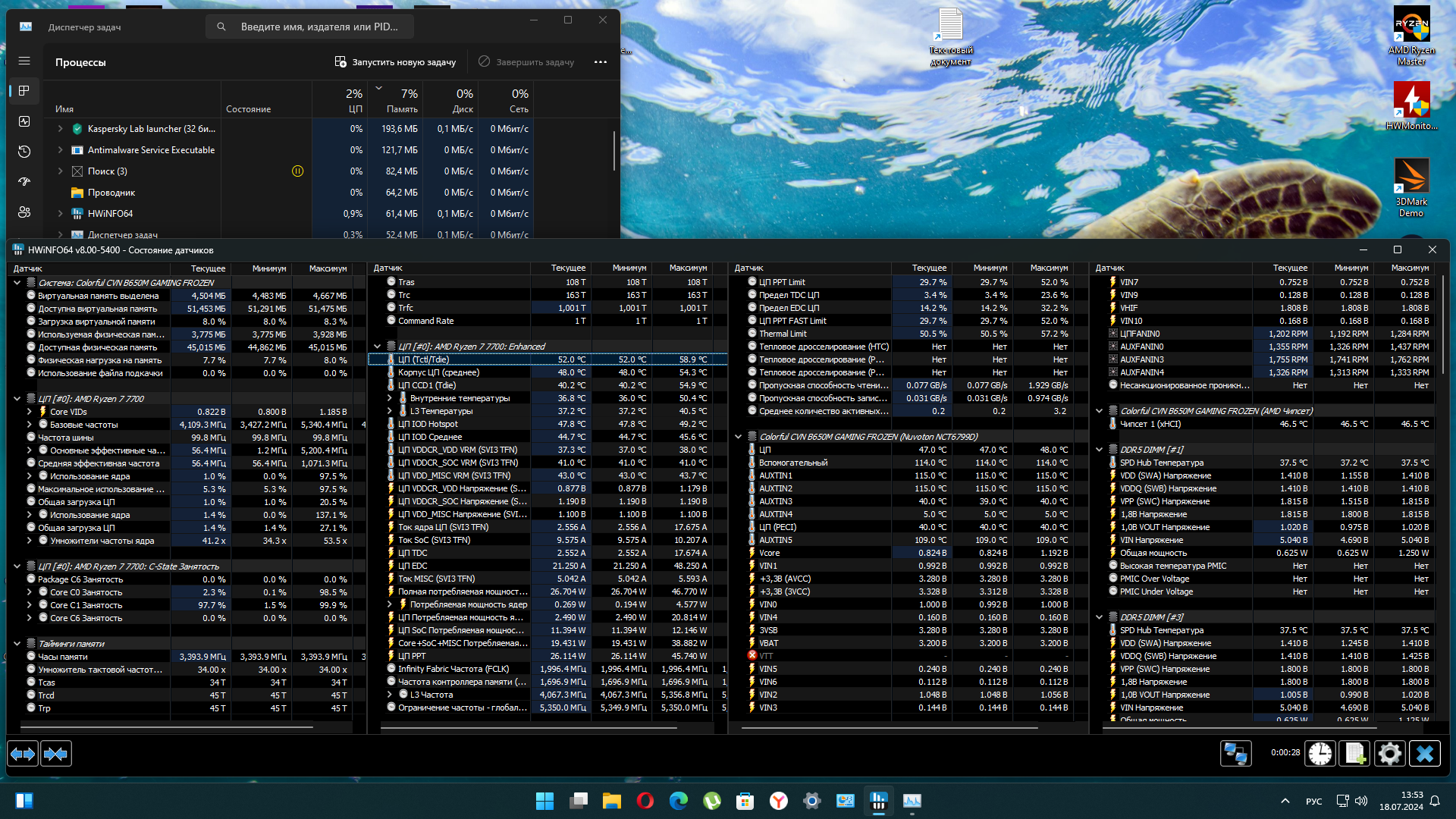Start sensor logging with document-plus icon
The width and height of the screenshot is (1456, 819).
pos(1354,754)
